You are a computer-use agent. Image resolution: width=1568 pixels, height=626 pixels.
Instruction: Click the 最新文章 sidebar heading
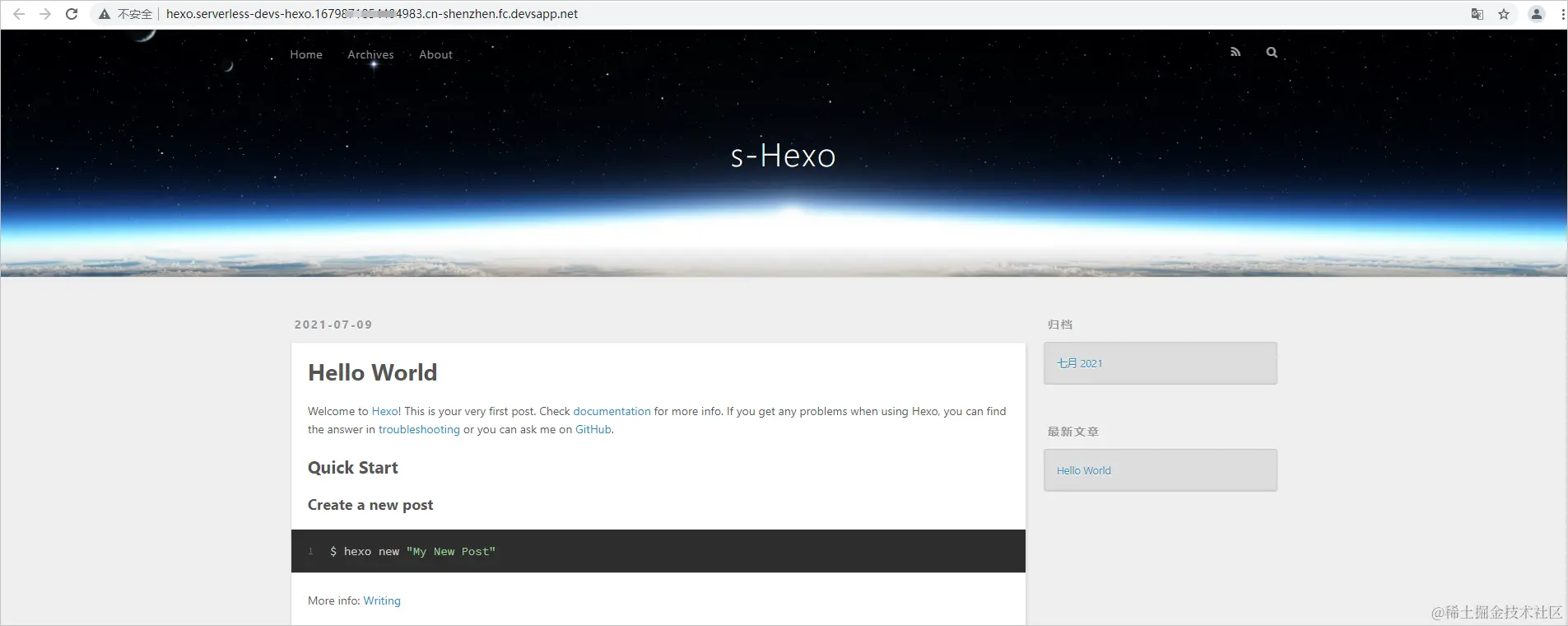tap(1073, 432)
